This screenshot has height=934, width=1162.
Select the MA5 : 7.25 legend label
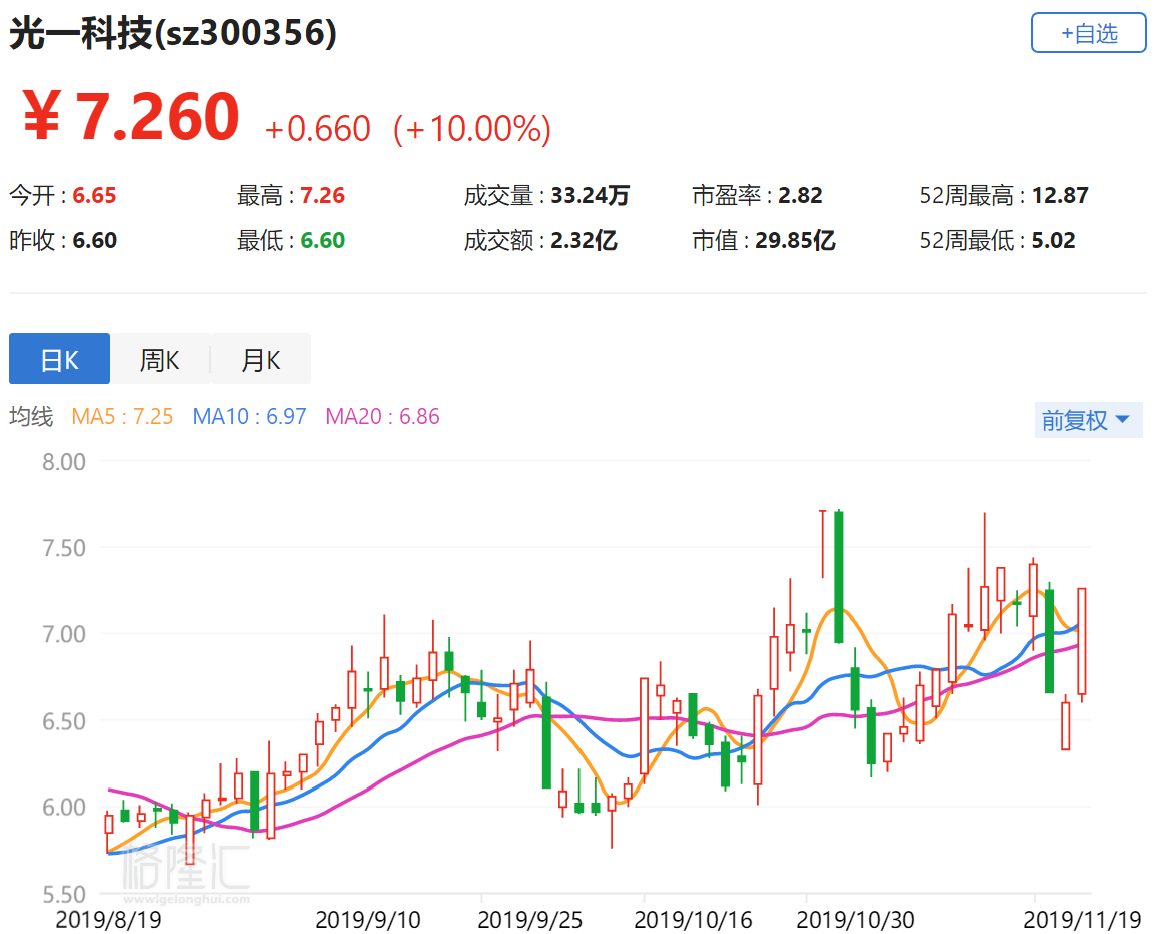point(122,417)
